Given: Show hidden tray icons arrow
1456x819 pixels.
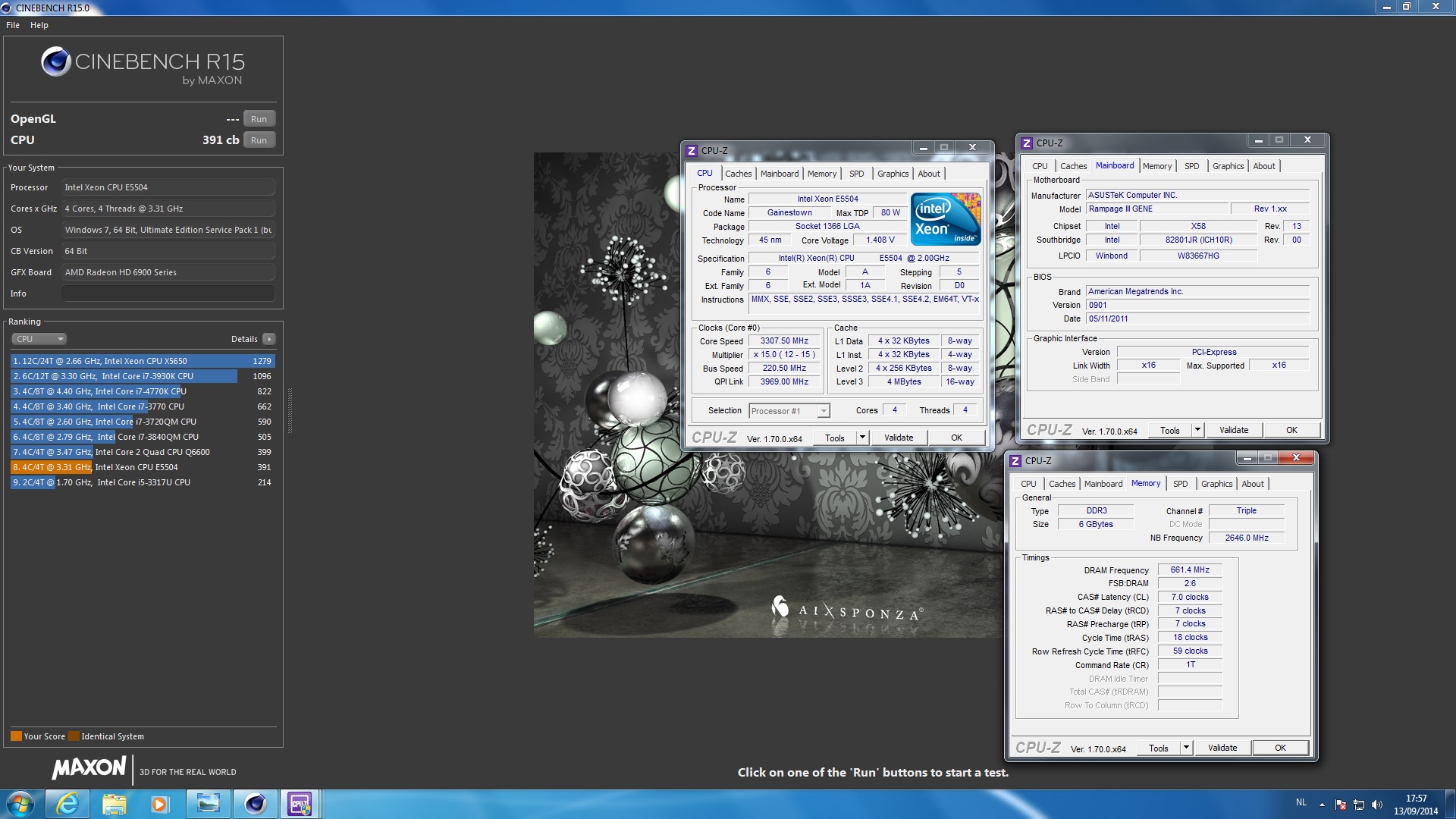Looking at the screenshot, I should (x=1322, y=805).
